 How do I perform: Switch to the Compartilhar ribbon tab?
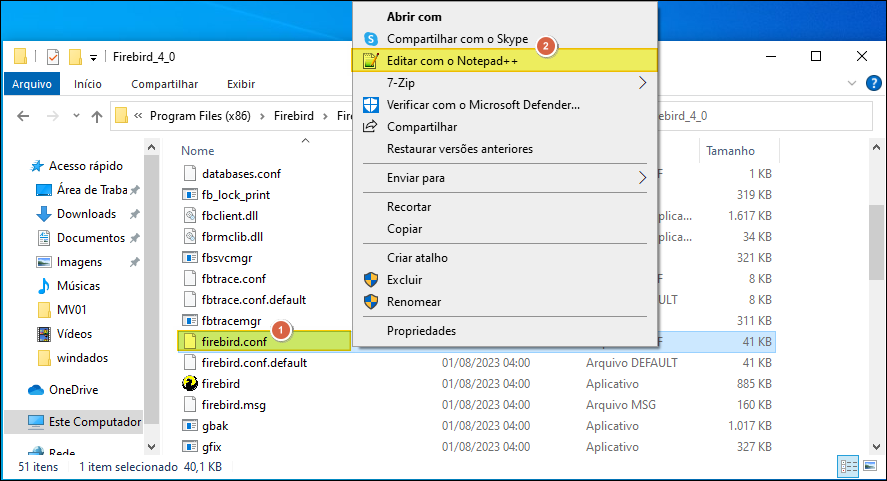[x=165, y=84]
